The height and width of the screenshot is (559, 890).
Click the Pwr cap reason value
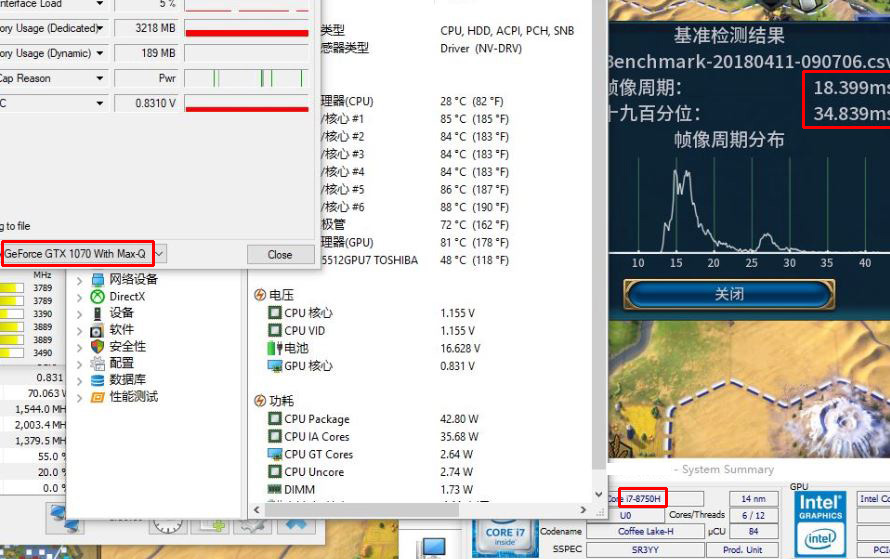pos(146,78)
